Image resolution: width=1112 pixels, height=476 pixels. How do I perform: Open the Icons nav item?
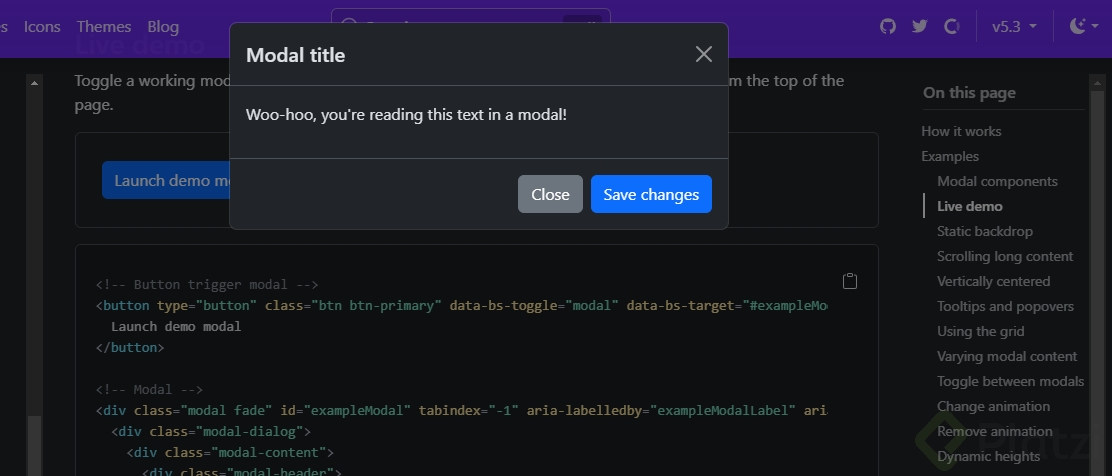pyautogui.click(x=42, y=27)
